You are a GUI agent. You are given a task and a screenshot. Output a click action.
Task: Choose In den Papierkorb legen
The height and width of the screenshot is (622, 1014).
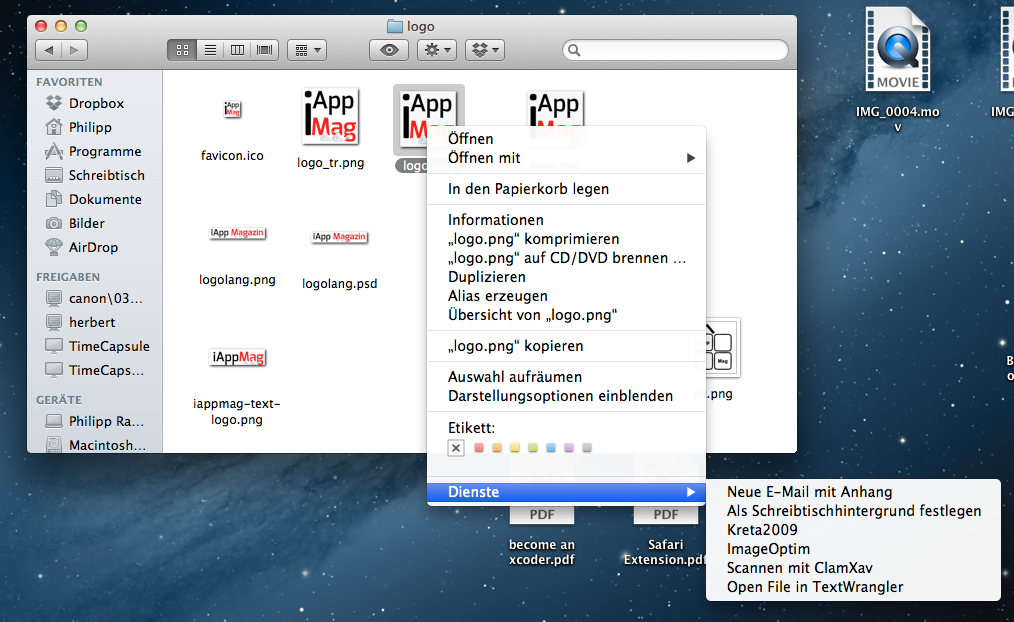click(566, 189)
